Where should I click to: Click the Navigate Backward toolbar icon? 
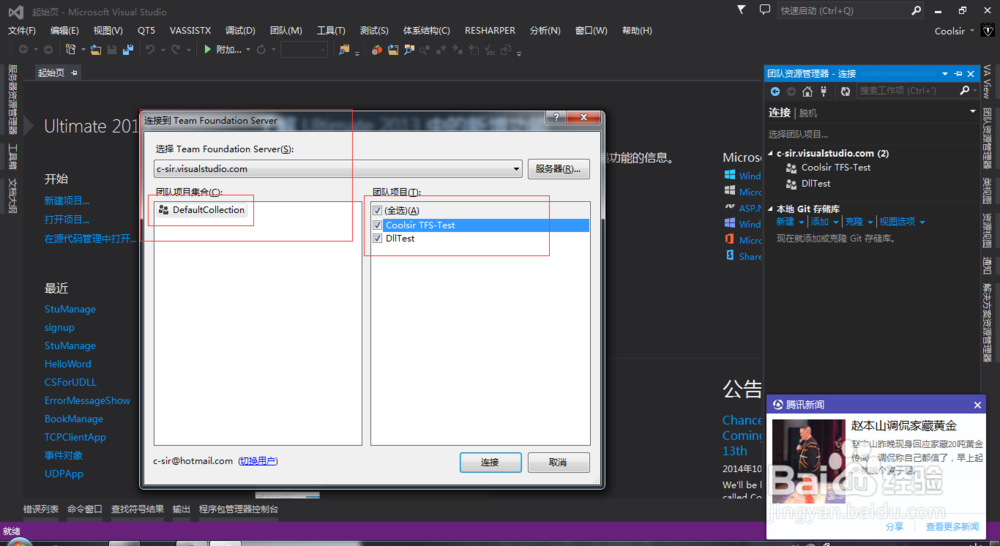24,49
